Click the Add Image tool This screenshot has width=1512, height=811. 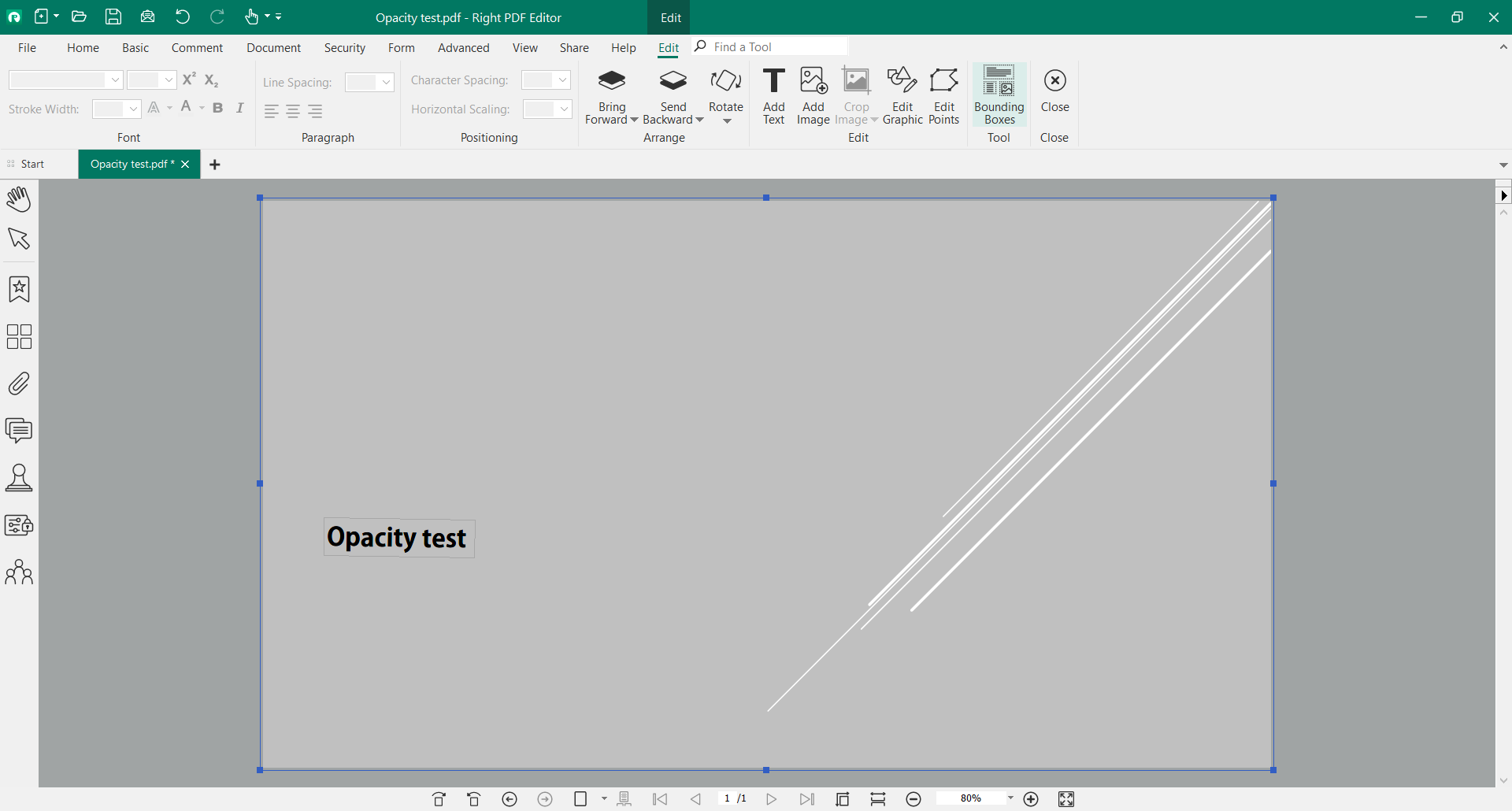[x=813, y=96]
